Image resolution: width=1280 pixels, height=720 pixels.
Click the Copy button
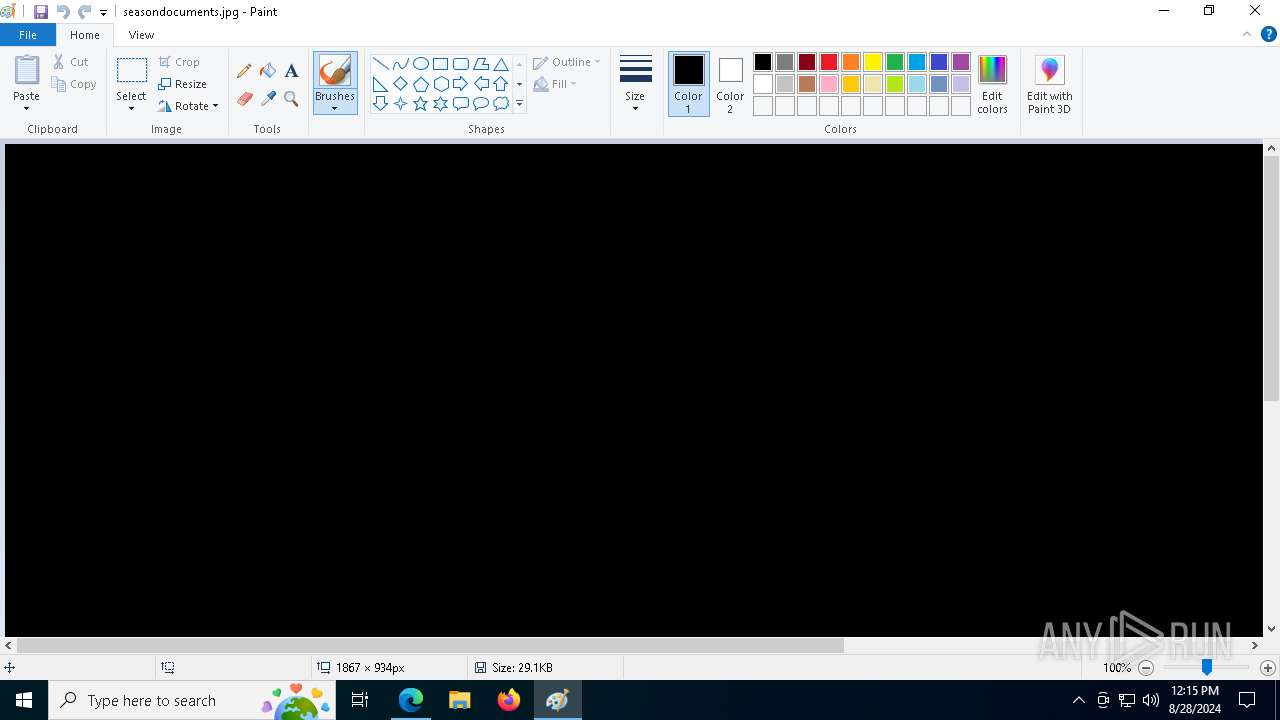[x=75, y=84]
